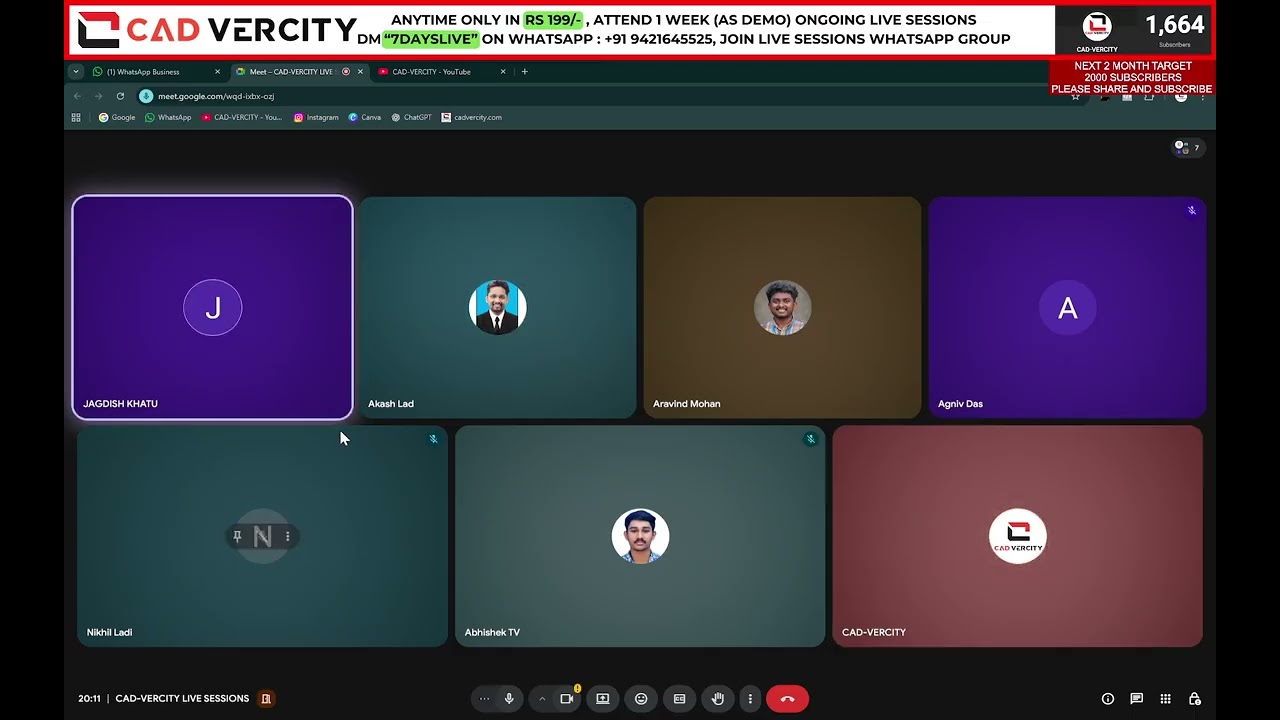Click Abhishek TV's profile picture
This screenshot has height=720, width=1280.
coord(640,536)
